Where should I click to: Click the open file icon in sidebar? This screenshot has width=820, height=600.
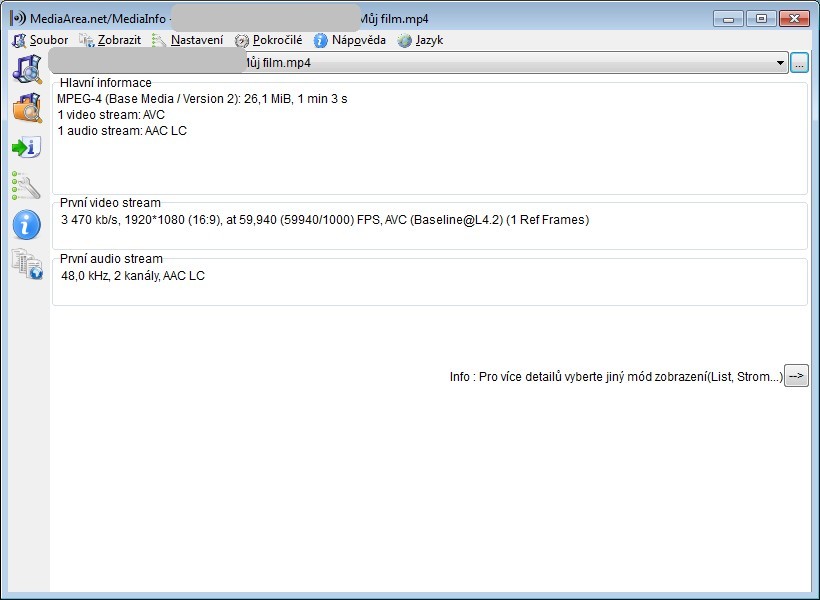[26, 69]
